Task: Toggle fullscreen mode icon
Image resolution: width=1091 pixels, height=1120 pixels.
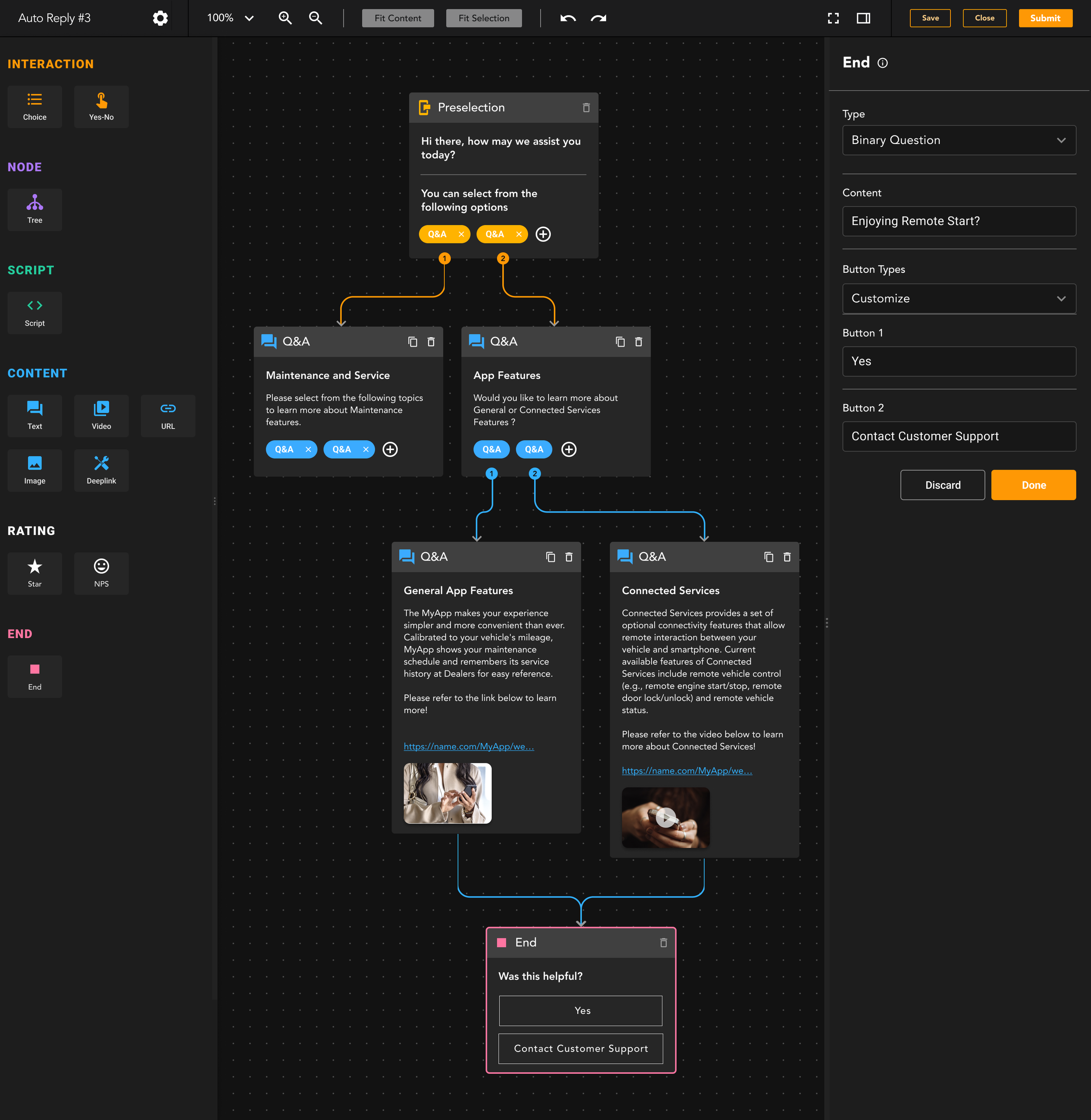Action: [x=833, y=18]
